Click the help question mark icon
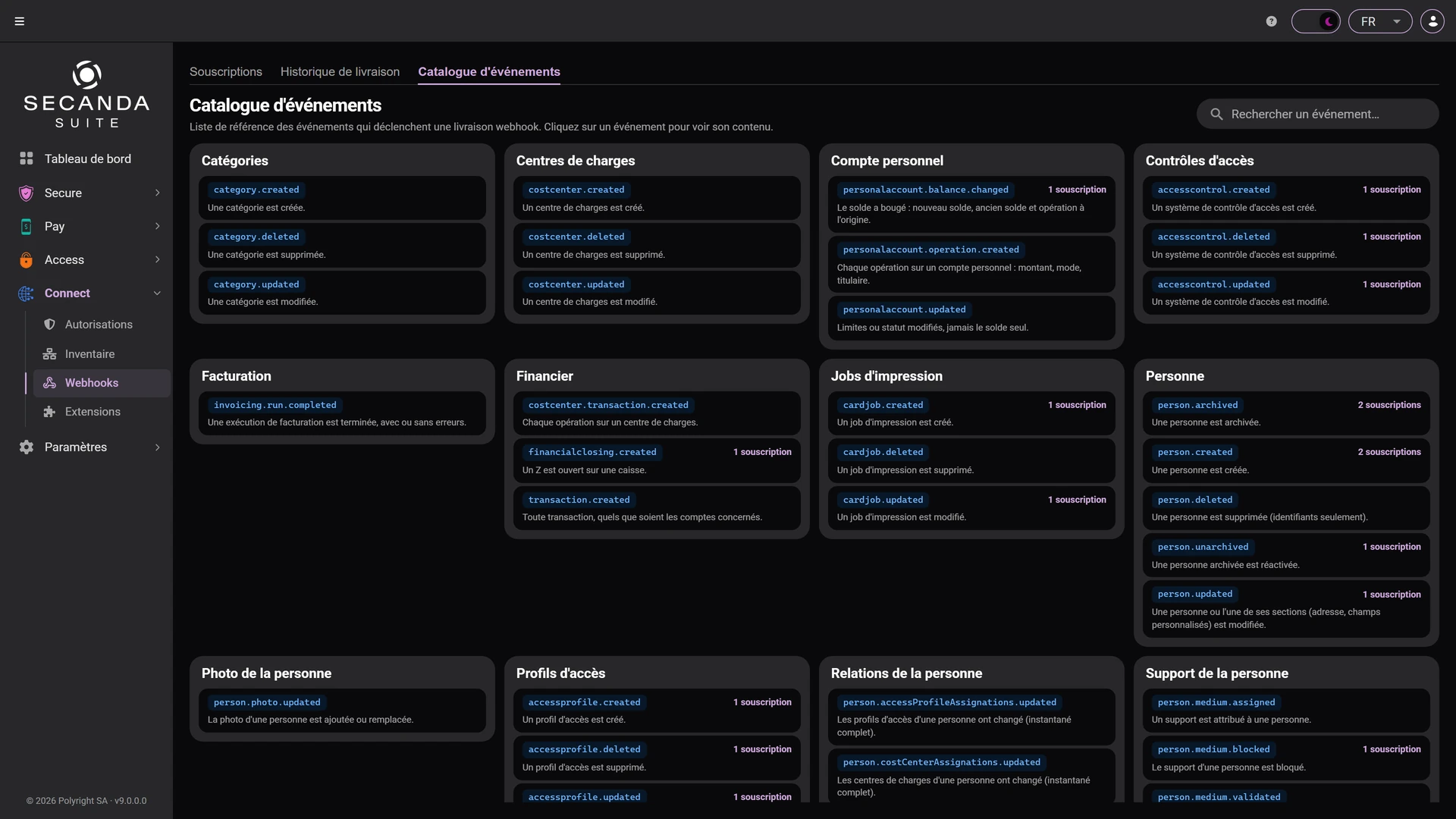The image size is (1456, 819). 1272,21
